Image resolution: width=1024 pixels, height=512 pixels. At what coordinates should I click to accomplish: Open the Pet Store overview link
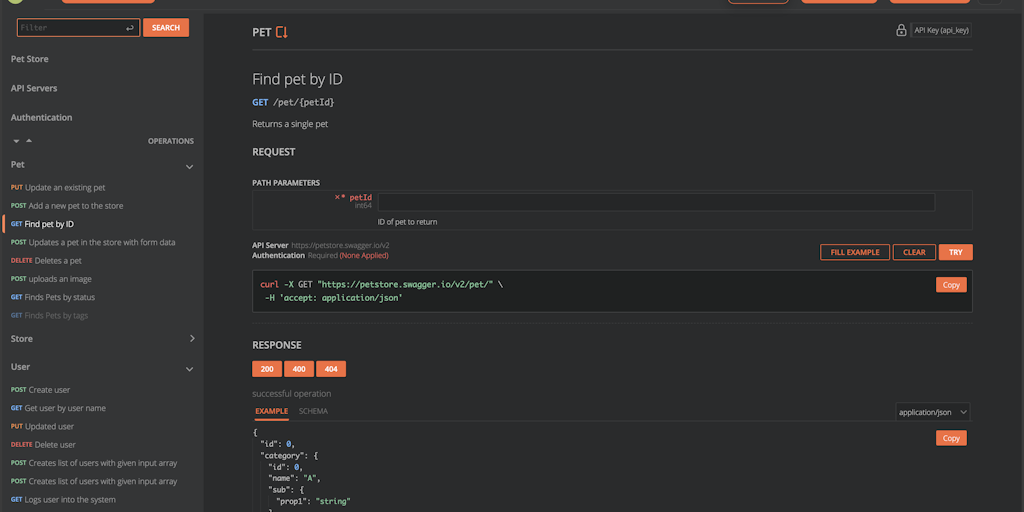[x=29, y=59]
